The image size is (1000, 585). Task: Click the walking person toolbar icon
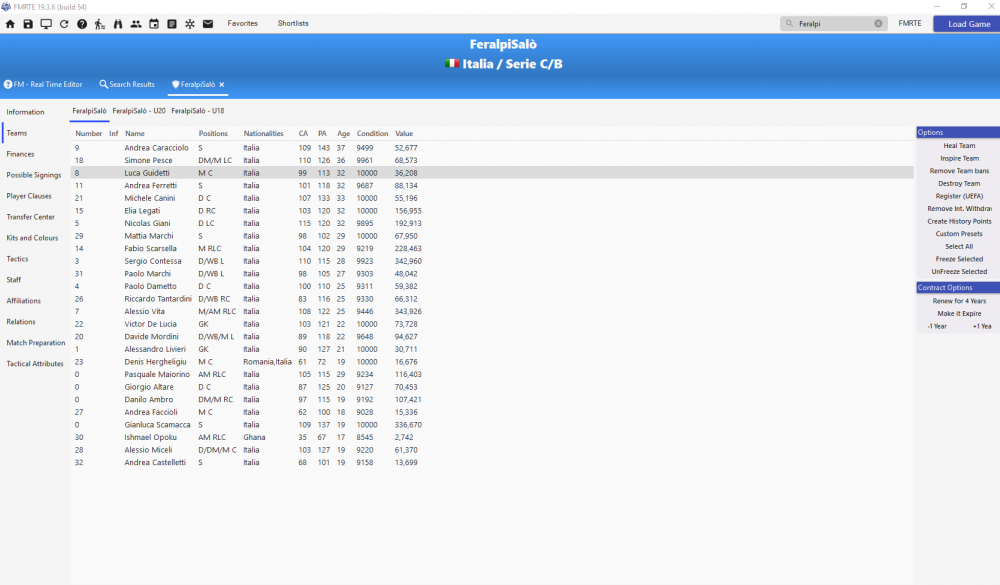click(x=99, y=24)
